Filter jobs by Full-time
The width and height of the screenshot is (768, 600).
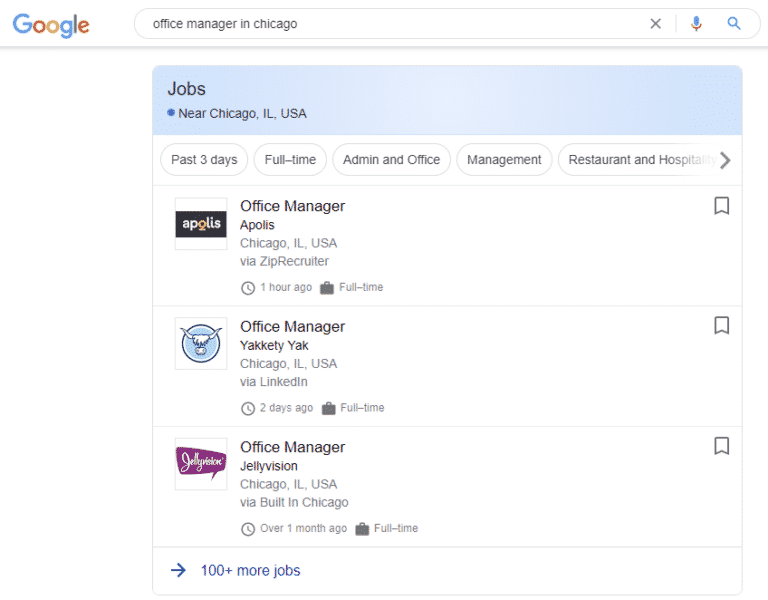[x=290, y=160]
